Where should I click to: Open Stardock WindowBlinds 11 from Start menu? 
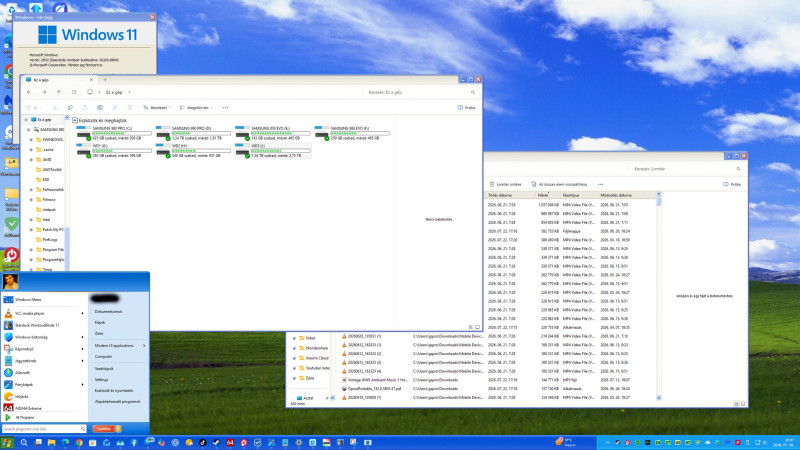[44, 325]
